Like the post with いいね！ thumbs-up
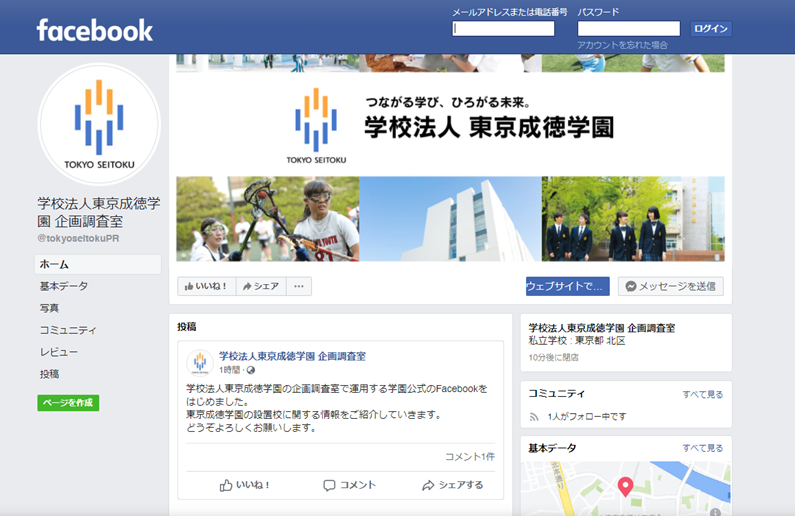The image size is (795, 516). point(244,485)
